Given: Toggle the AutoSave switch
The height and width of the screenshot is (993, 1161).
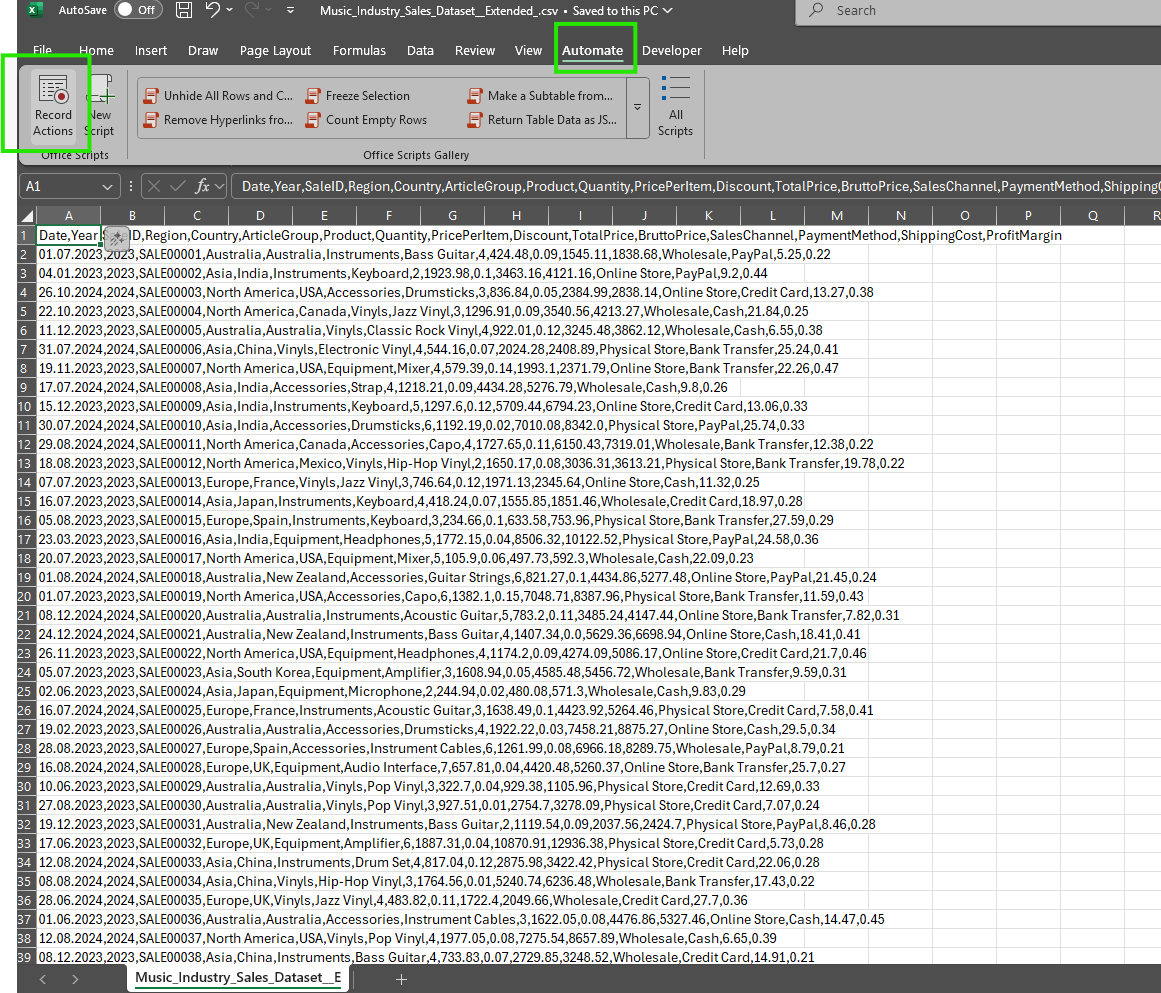Looking at the screenshot, I should coord(138,10).
